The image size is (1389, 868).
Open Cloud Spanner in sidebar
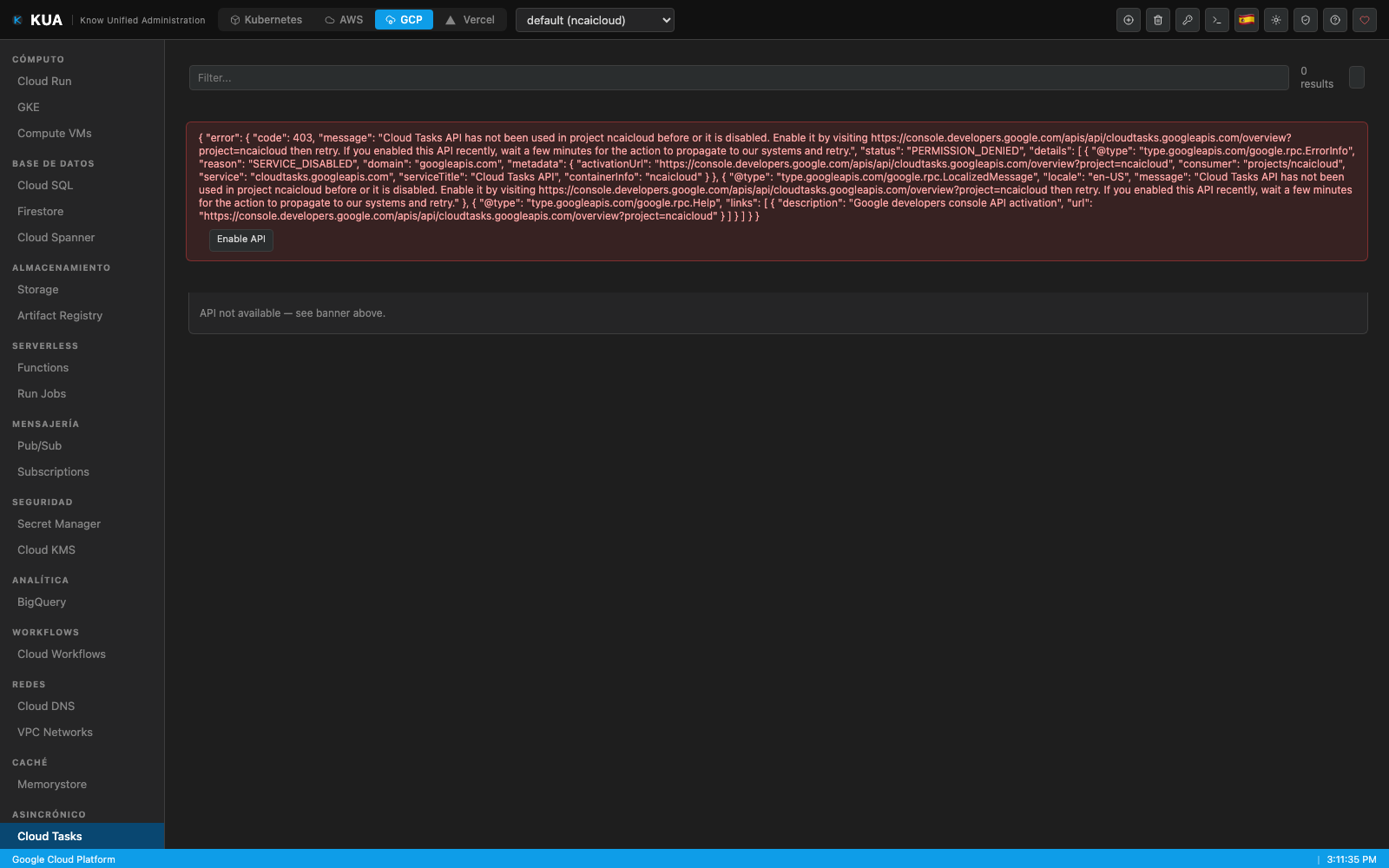point(82,238)
